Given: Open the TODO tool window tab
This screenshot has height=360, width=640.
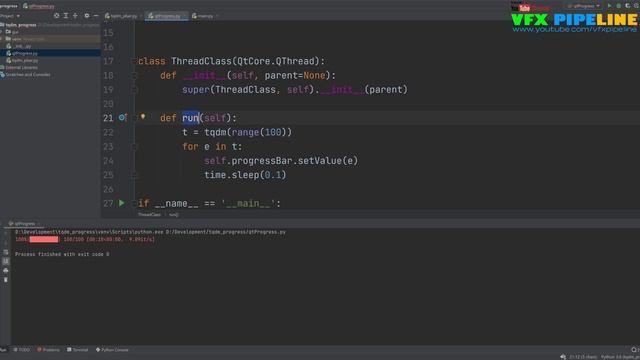Looking at the screenshot, I should pos(22,350).
